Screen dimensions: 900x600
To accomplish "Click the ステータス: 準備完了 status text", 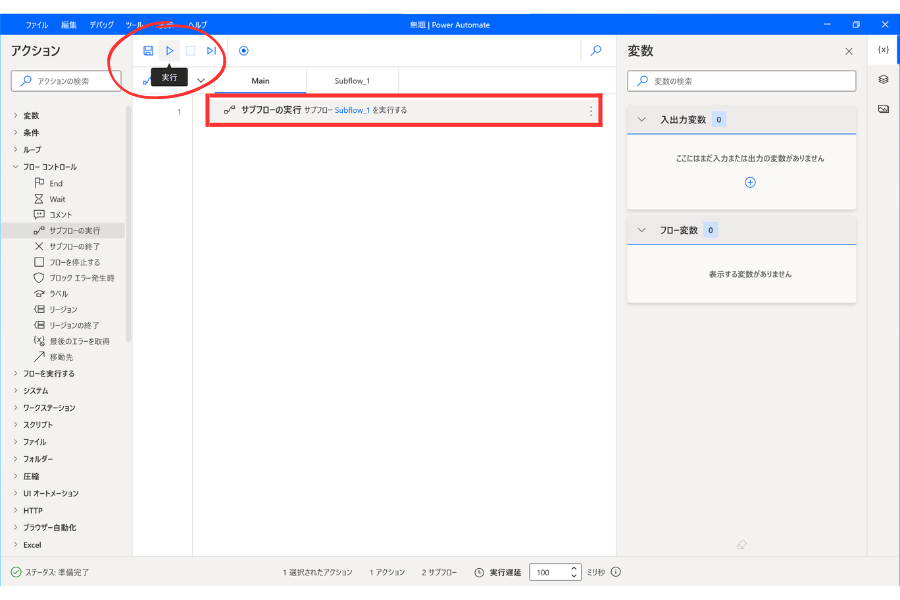I will click(57, 572).
